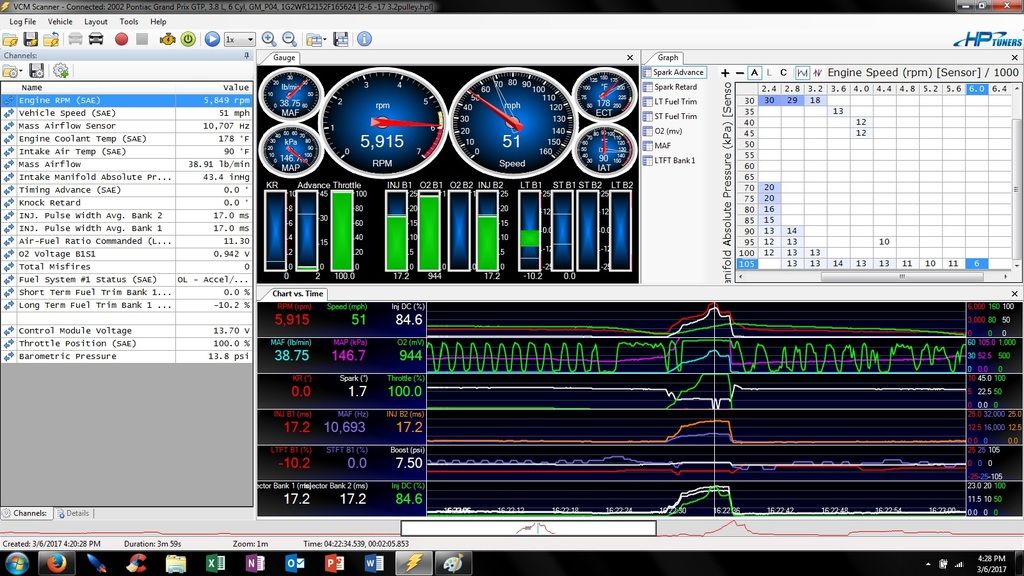Close the Chart vs. Time panel

click(x=1014, y=294)
